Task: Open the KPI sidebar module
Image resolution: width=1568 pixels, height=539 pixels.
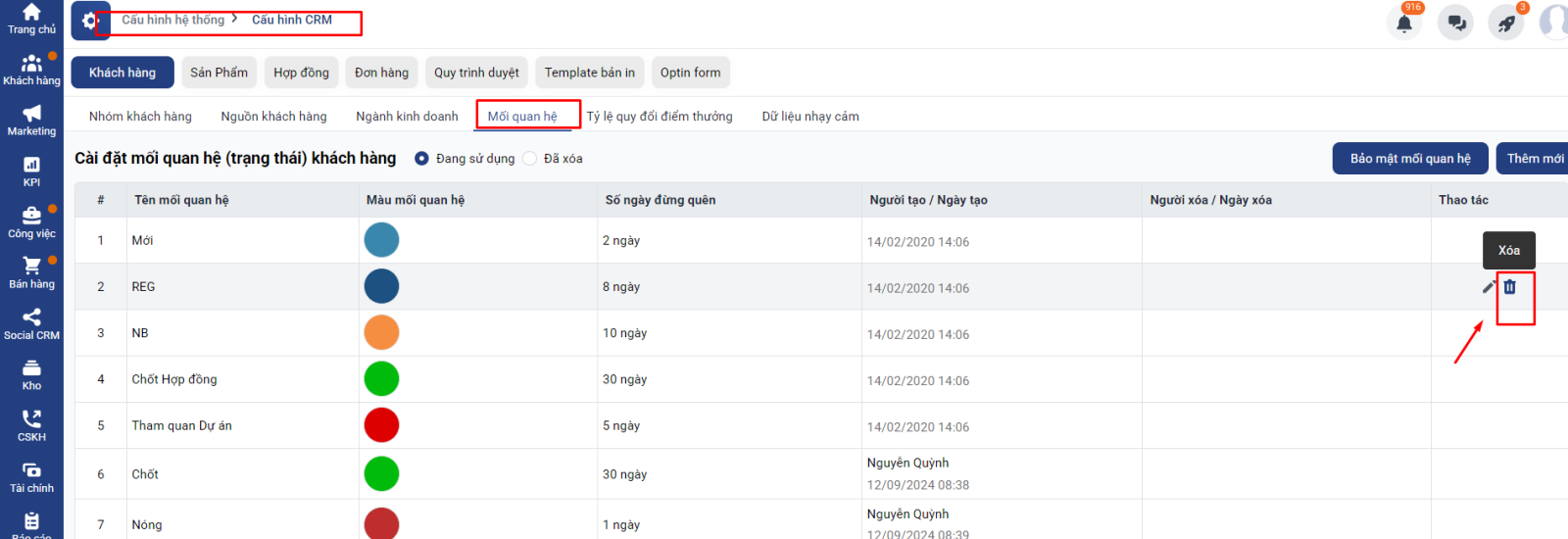Action: click(31, 171)
